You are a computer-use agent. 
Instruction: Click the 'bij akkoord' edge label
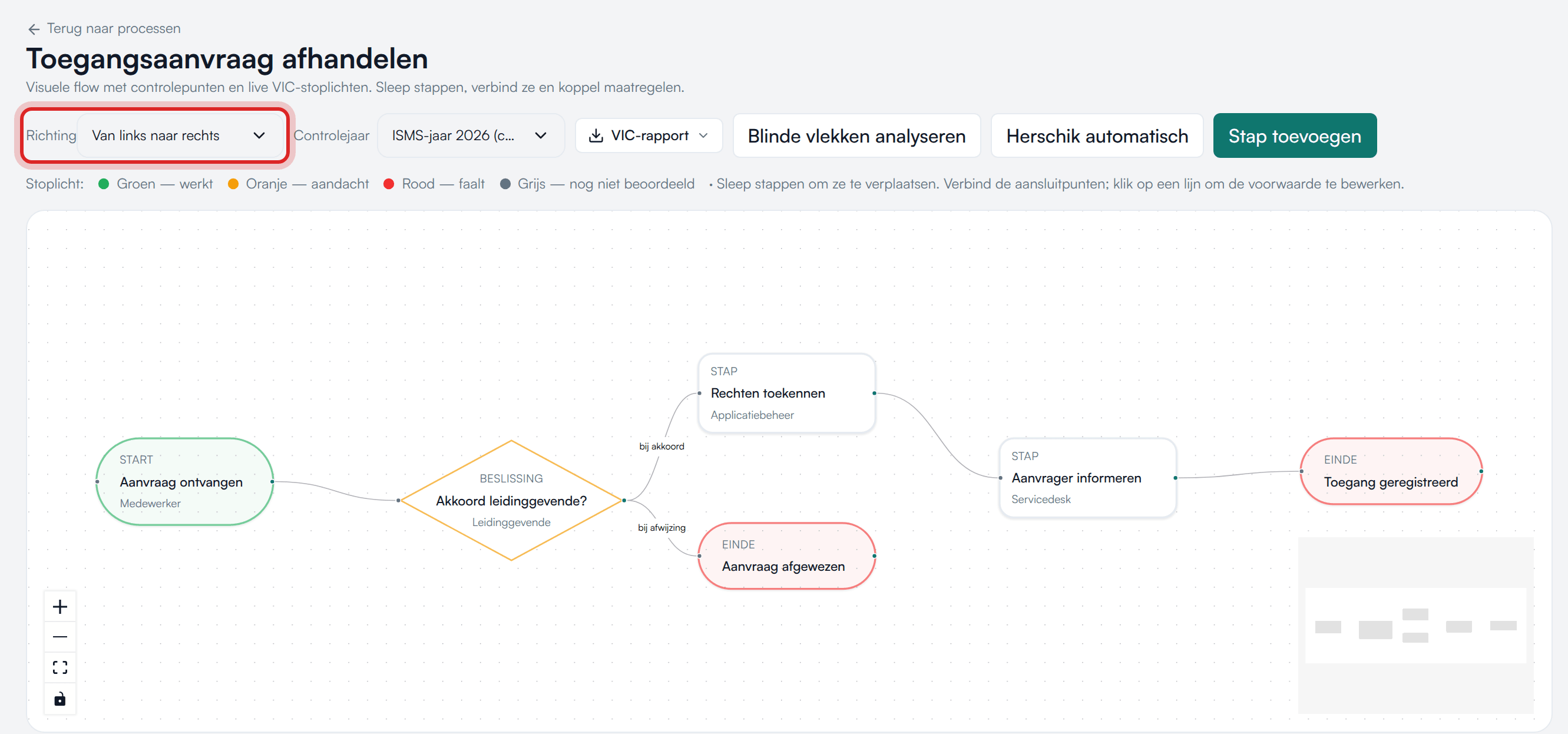pyautogui.click(x=661, y=446)
